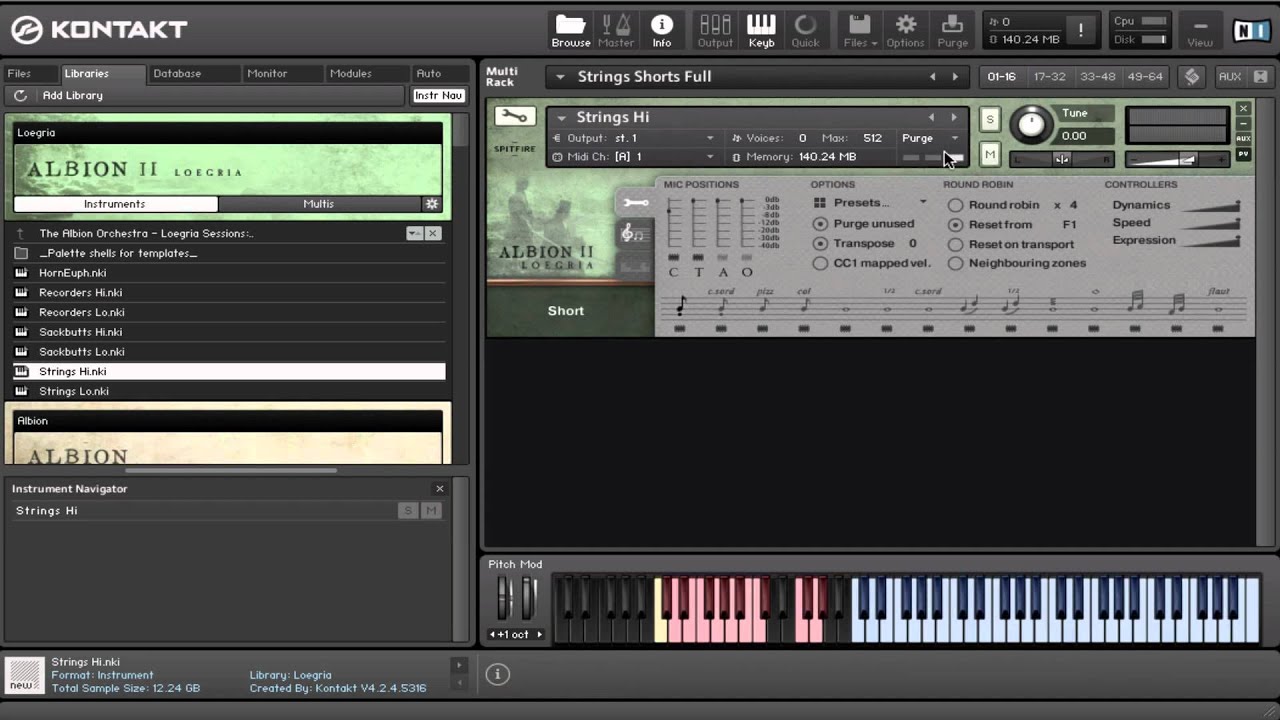Select the col legno articulation note
The height and width of the screenshot is (720, 1280).
pyautogui.click(x=804, y=304)
